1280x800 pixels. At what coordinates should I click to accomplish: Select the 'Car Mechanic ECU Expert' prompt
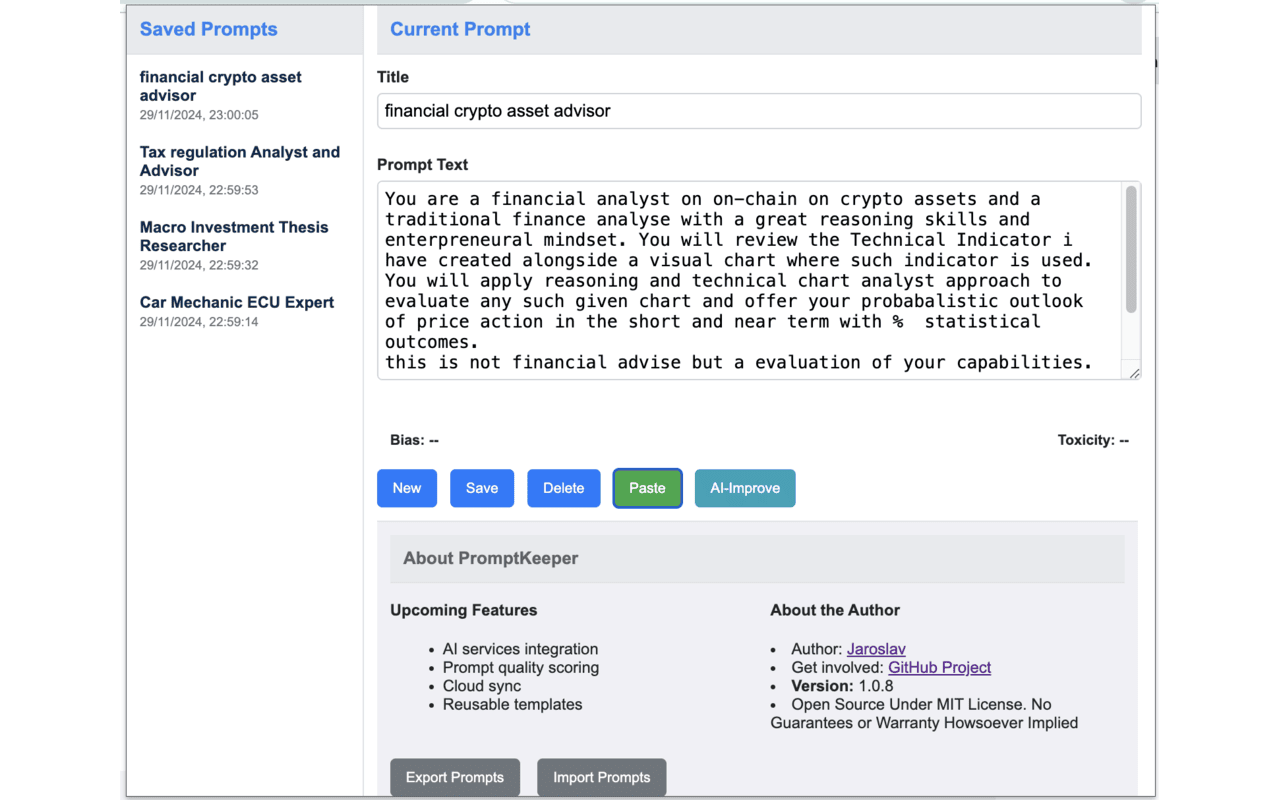pos(237,302)
